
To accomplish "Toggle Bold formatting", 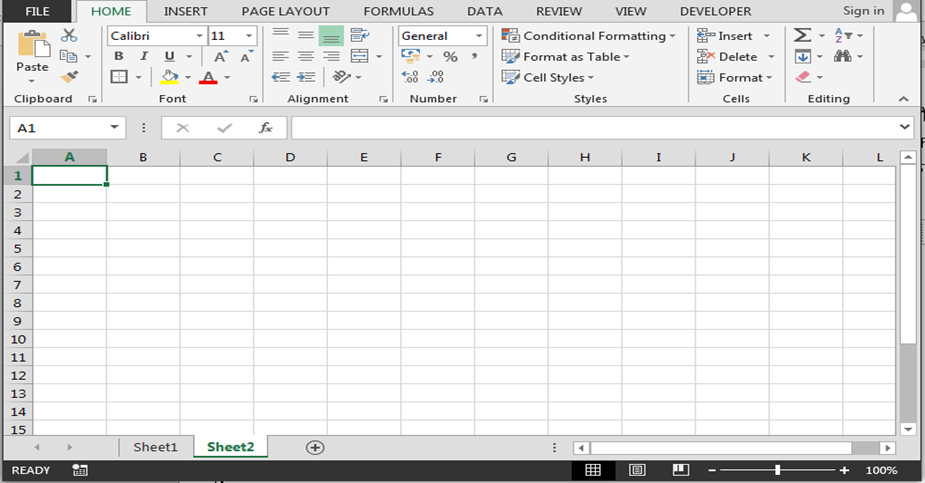I will pyautogui.click(x=119, y=56).
